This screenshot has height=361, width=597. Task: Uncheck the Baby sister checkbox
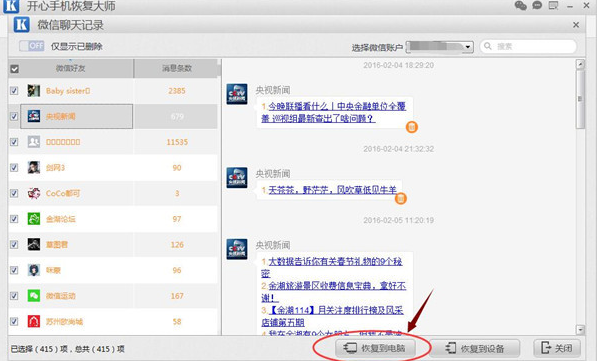pos(14,91)
